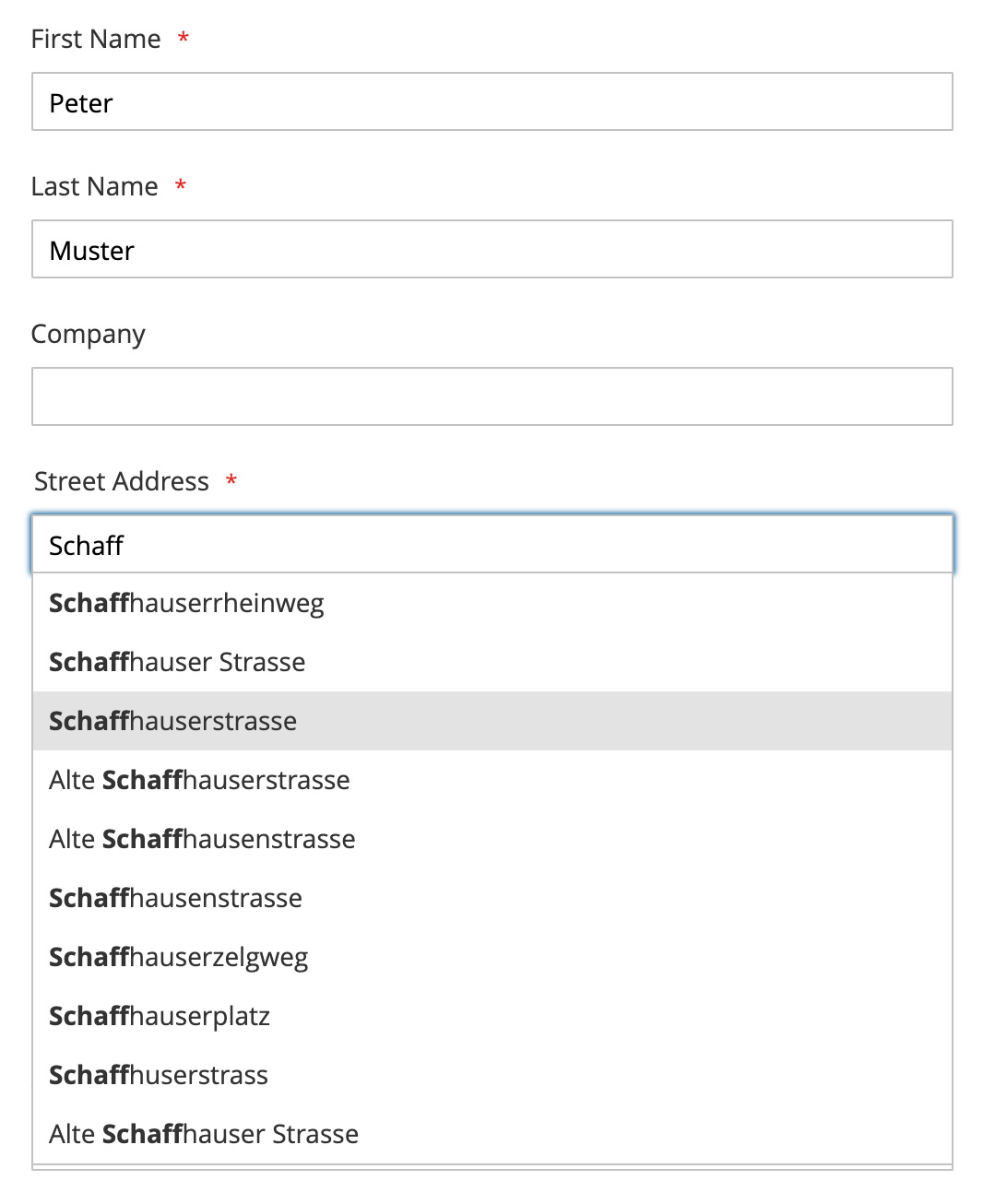The image size is (995, 1204).
Task: Select Schaffhauserzelgweg from the dropdown
Action: (x=492, y=957)
